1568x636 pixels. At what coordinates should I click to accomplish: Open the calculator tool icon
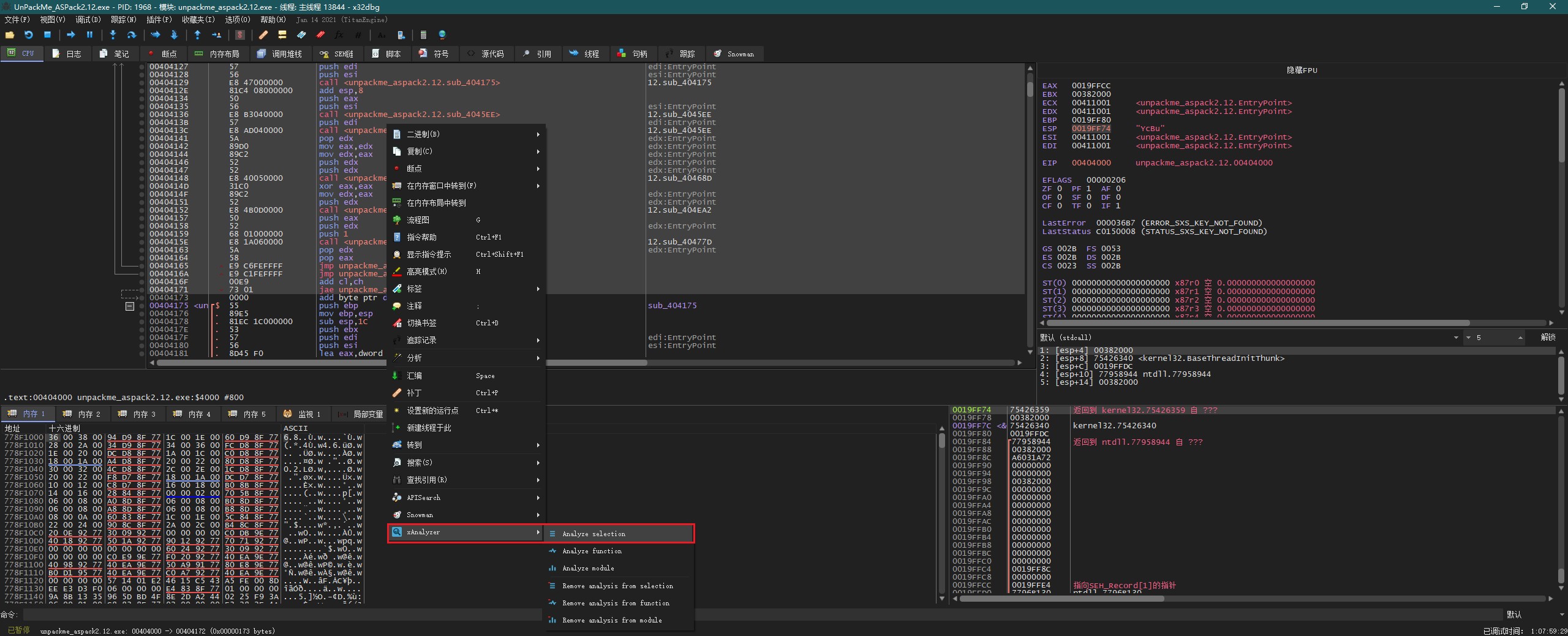coord(423,35)
